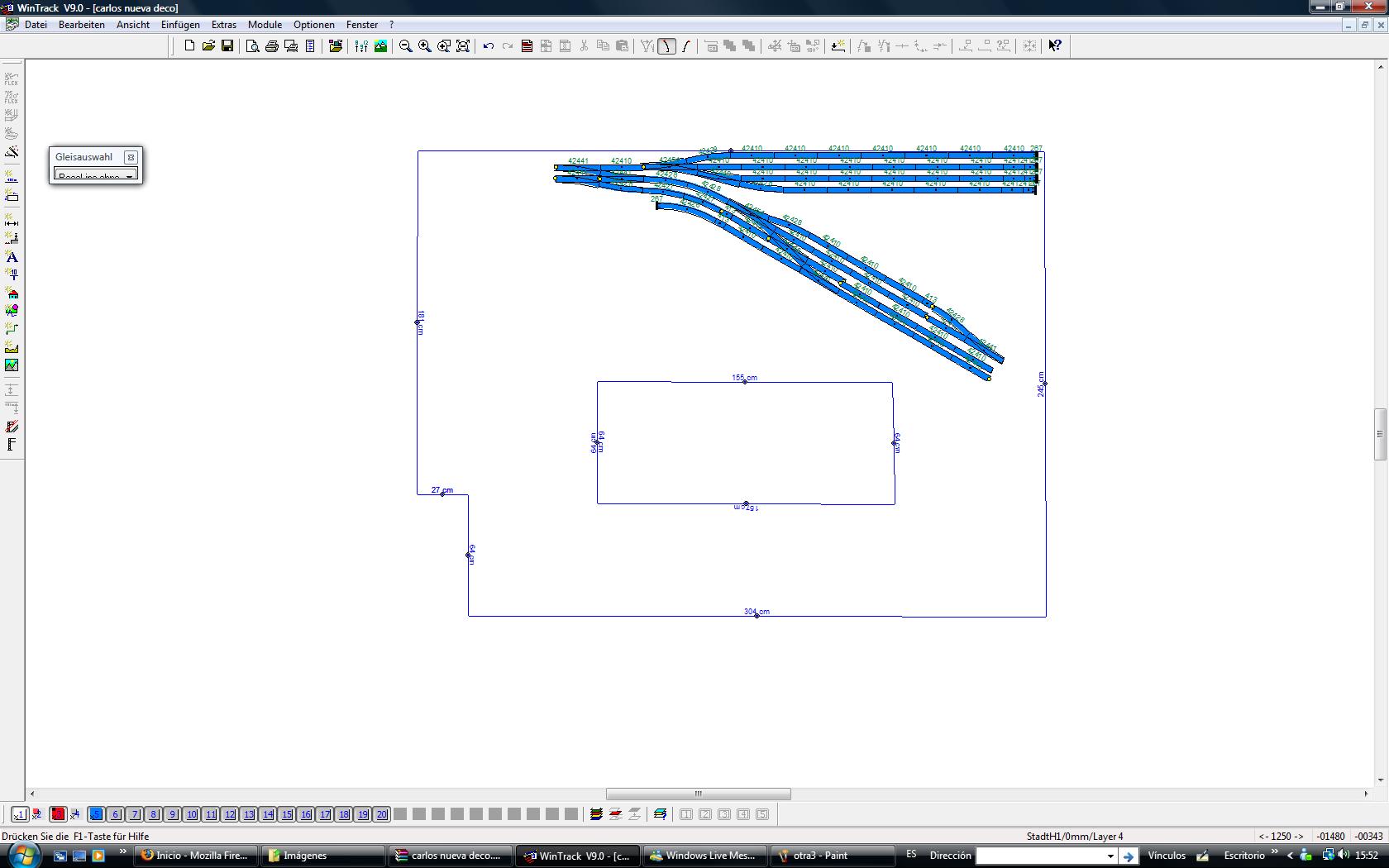Expand the quick launch overflow chevron
The height and width of the screenshot is (868, 1389).
click(x=122, y=852)
